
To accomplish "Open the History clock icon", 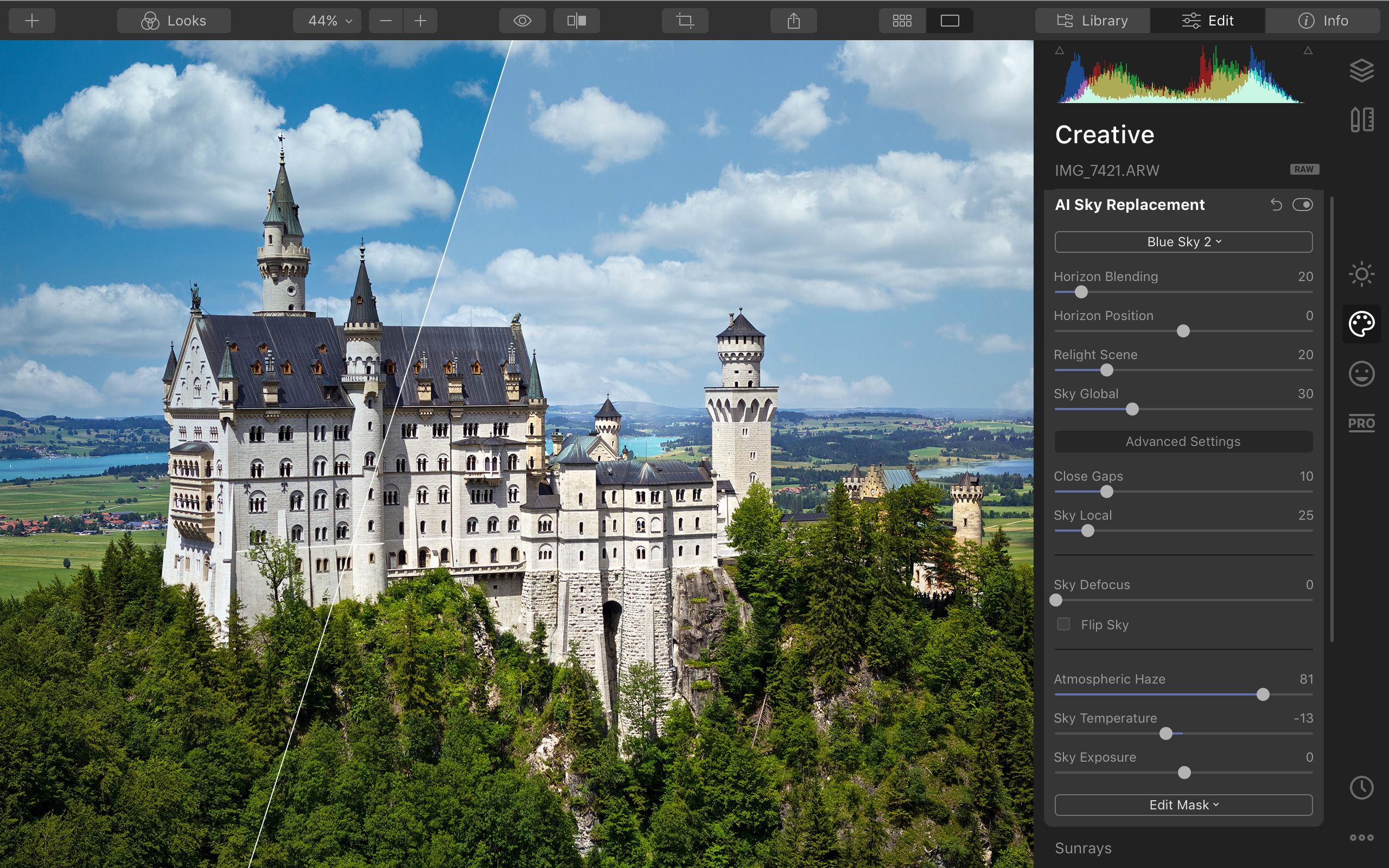I will (1361, 787).
